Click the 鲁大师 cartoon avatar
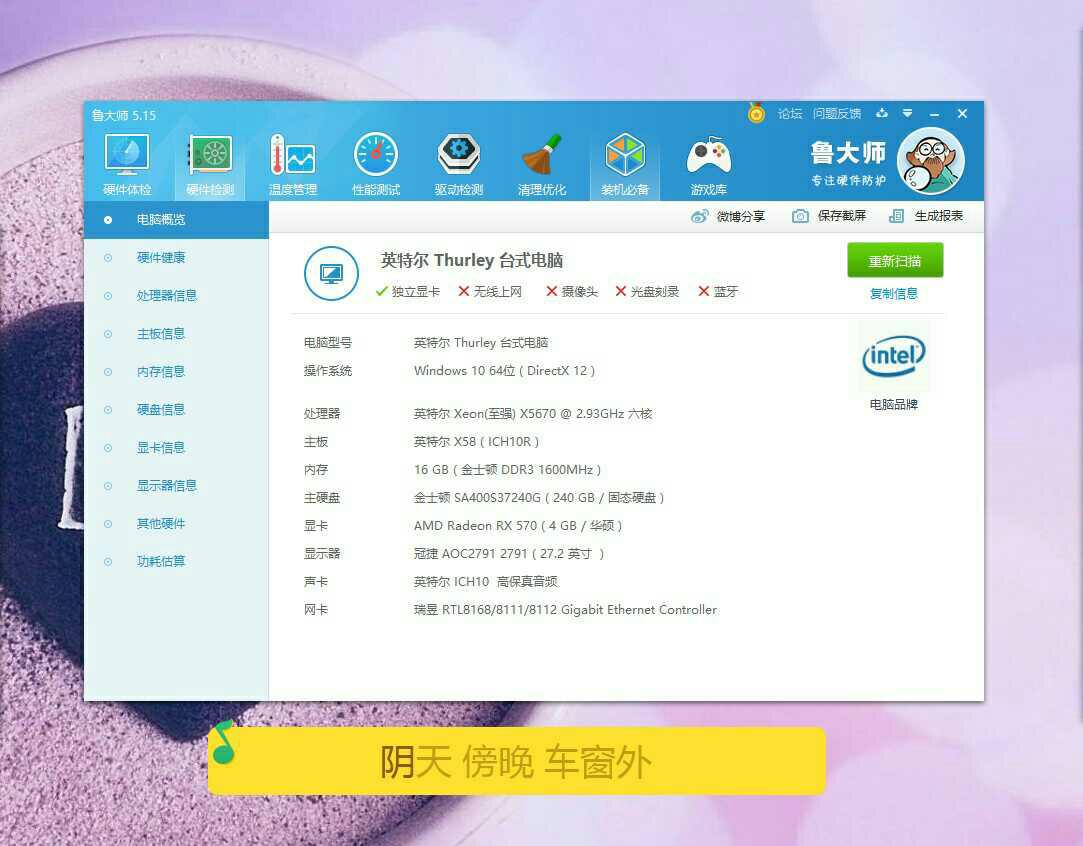 [x=930, y=162]
